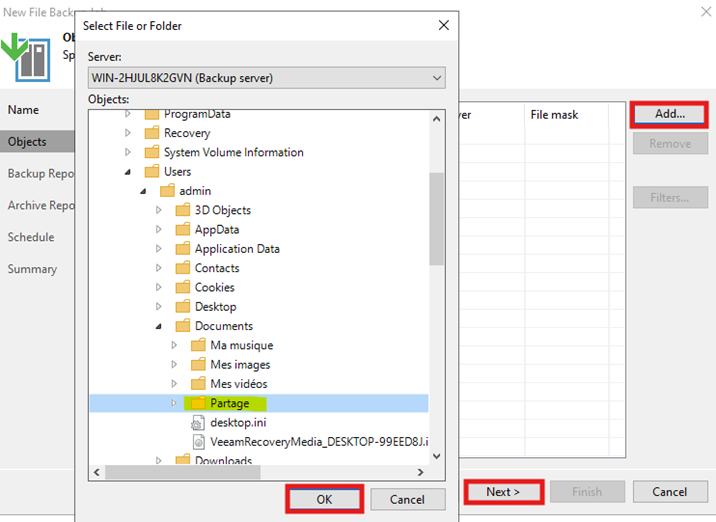Click Next to continue the wizard
This screenshot has height=522, width=716.
(503, 491)
